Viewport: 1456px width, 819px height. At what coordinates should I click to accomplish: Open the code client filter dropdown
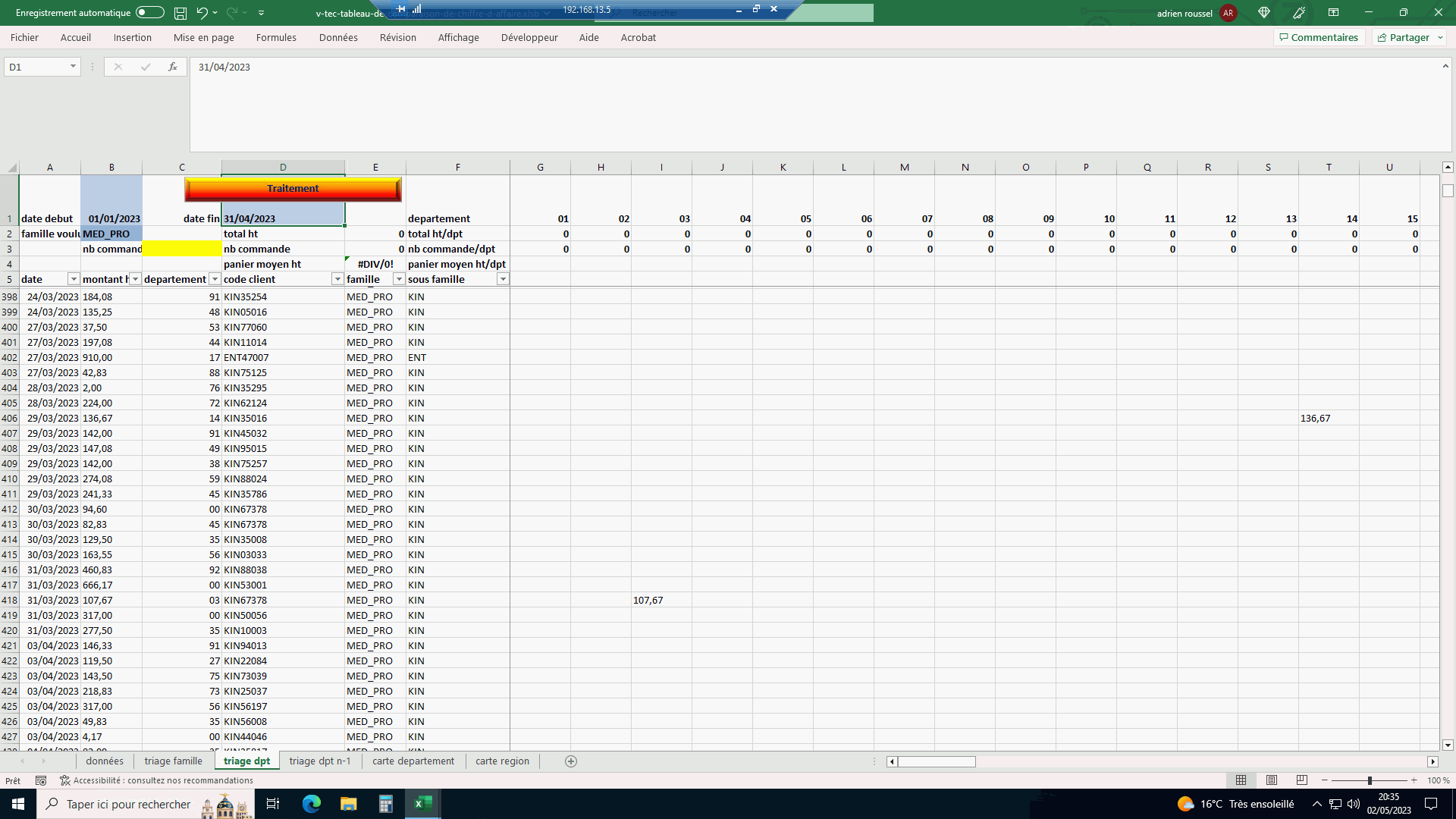coord(337,279)
